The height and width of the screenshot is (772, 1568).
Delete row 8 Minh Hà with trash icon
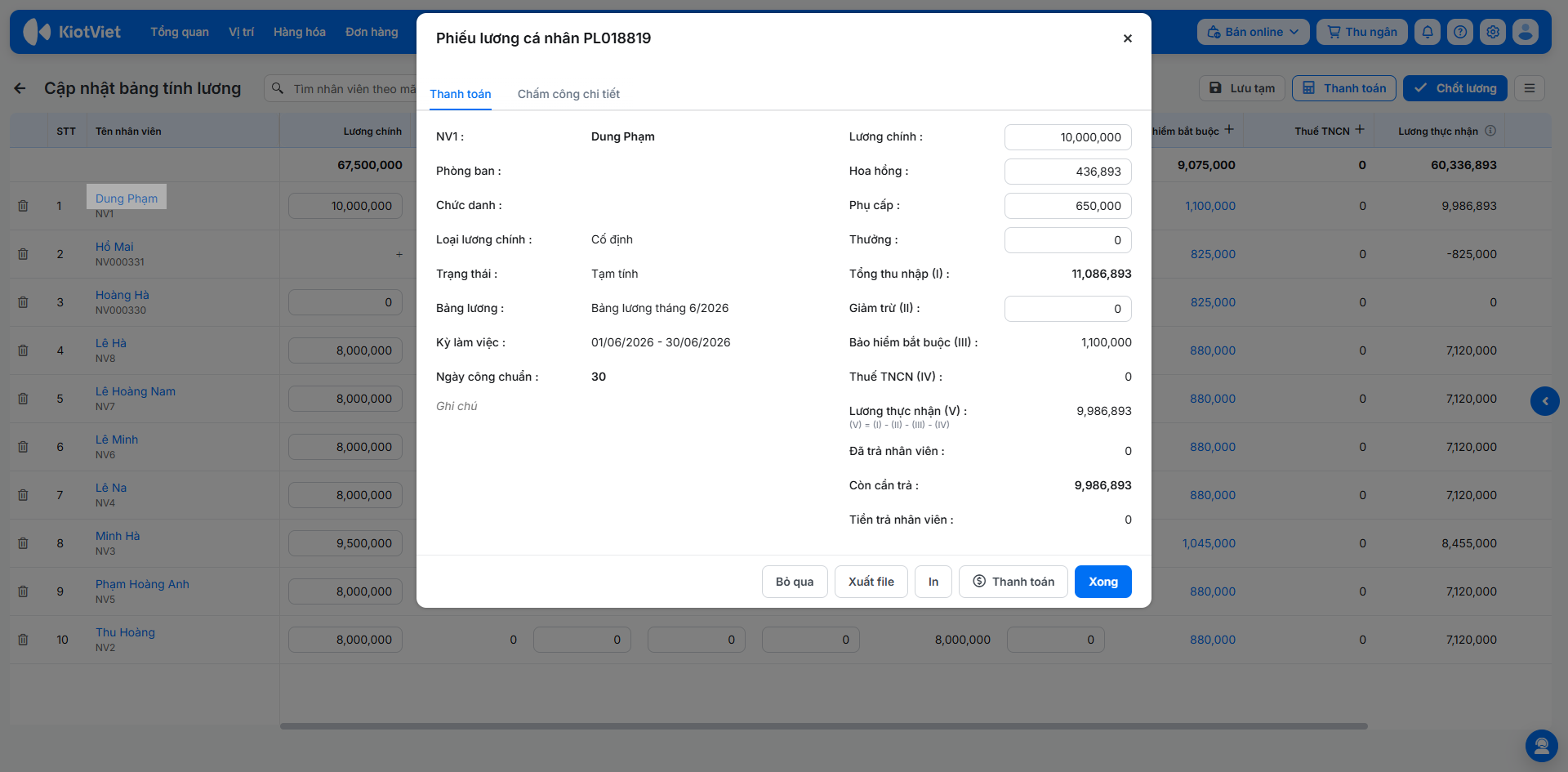coord(23,543)
